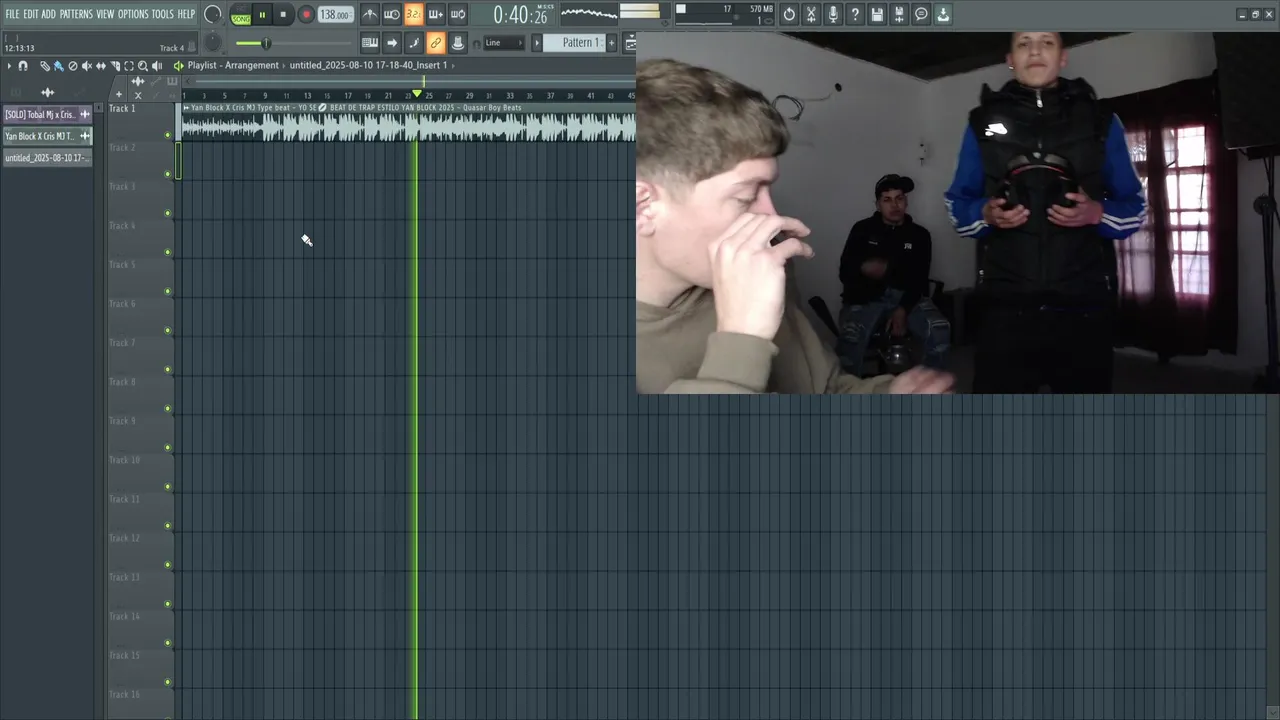Pause playback with the pause button
The image size is (1280, 720).
(262, 15)
